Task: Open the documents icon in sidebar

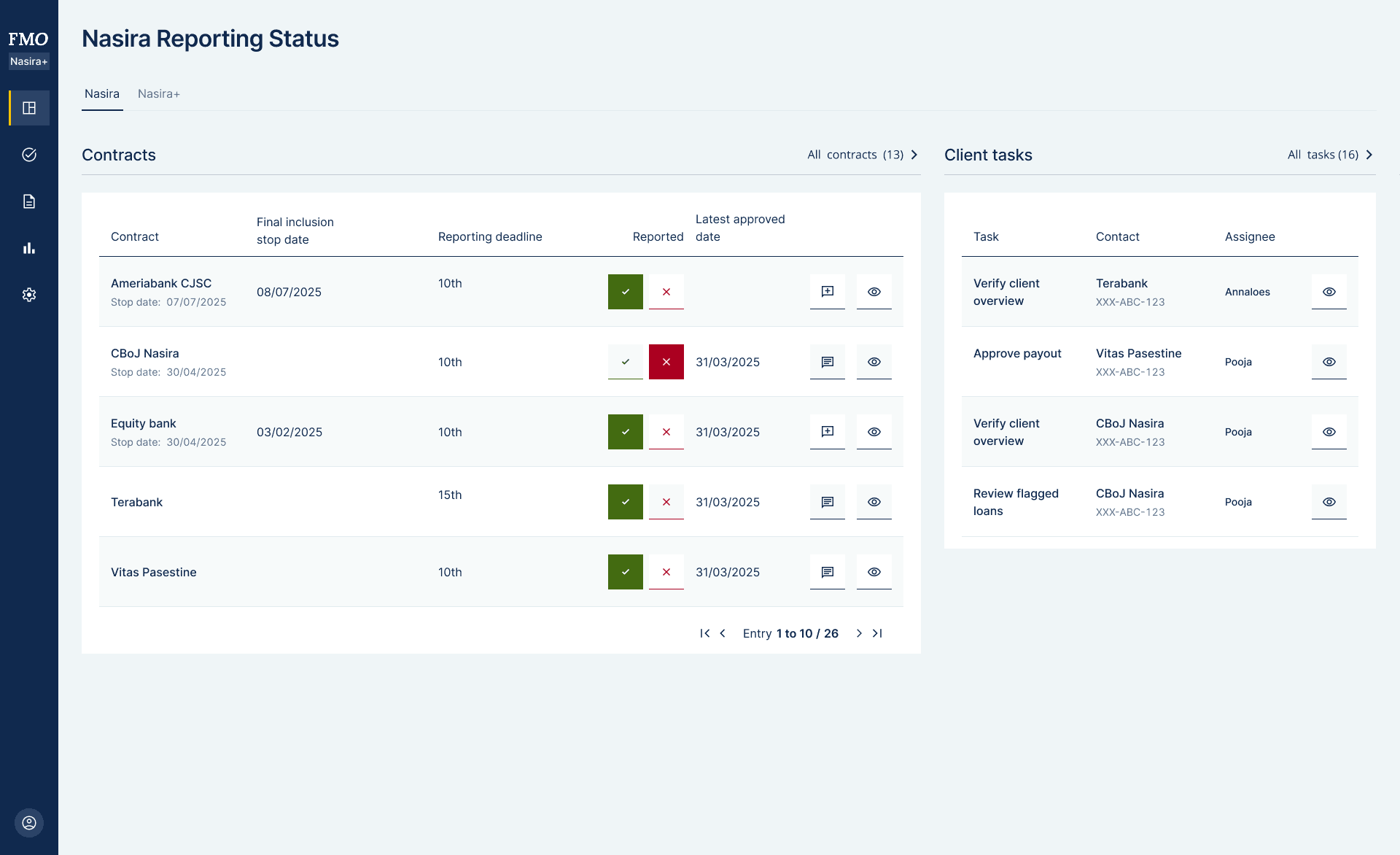Action: (x=29, y=201)
